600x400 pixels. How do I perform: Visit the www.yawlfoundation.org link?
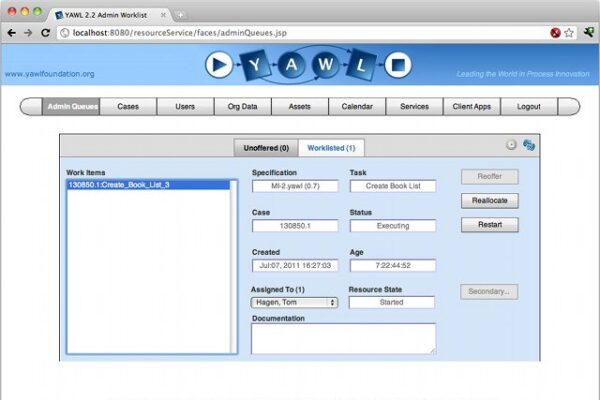(x=49, y=74)
